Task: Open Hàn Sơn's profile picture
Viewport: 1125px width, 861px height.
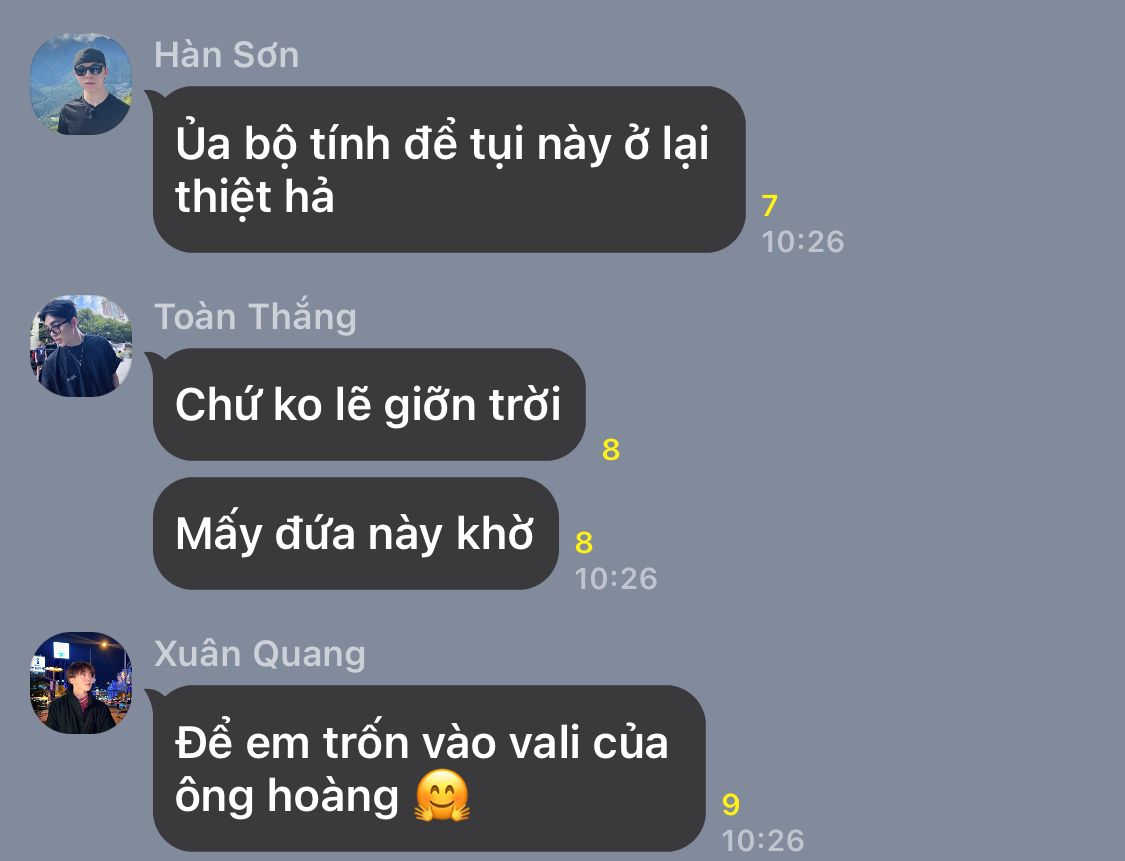Action: tap(80, 84)
